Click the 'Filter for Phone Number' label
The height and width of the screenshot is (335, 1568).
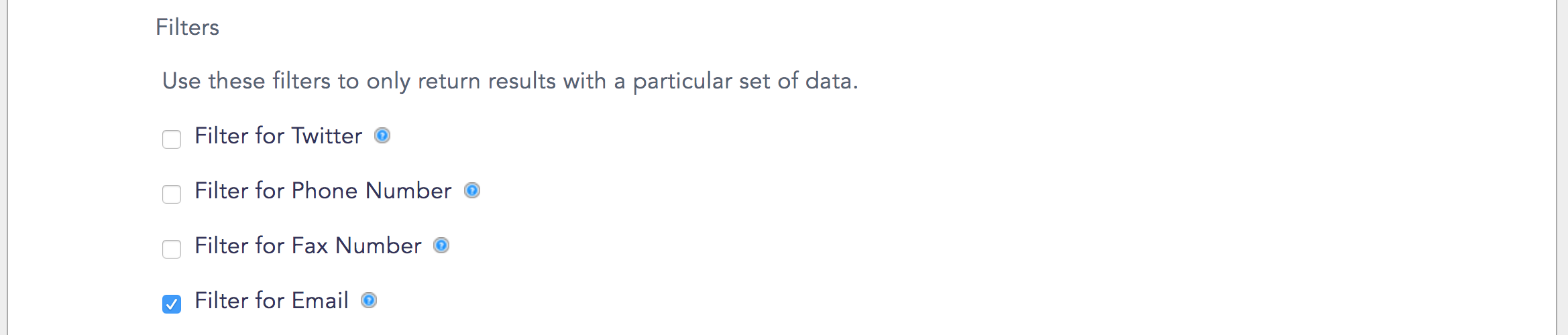[x=323, y=191]
